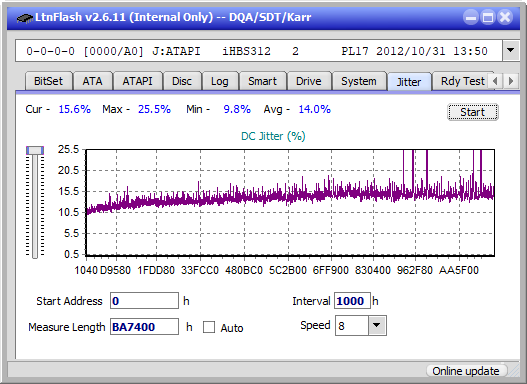Open the System tab

(x=359, y=81)
